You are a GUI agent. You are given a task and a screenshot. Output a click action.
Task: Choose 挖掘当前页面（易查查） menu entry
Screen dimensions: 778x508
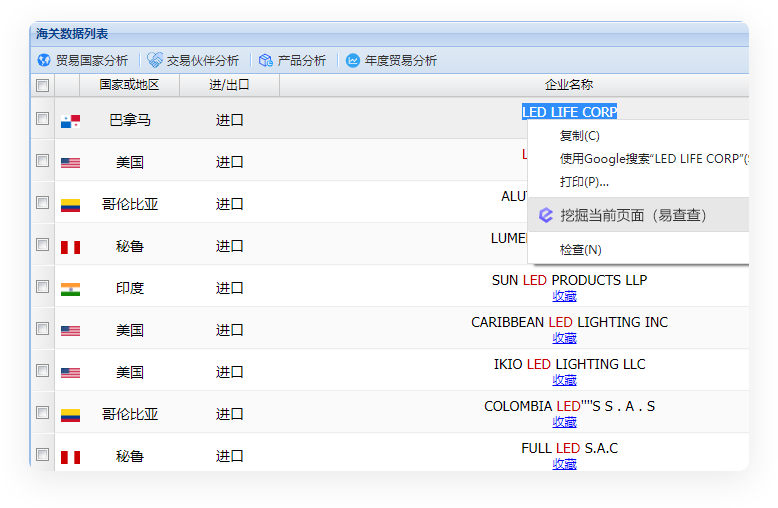pos(639,215)
